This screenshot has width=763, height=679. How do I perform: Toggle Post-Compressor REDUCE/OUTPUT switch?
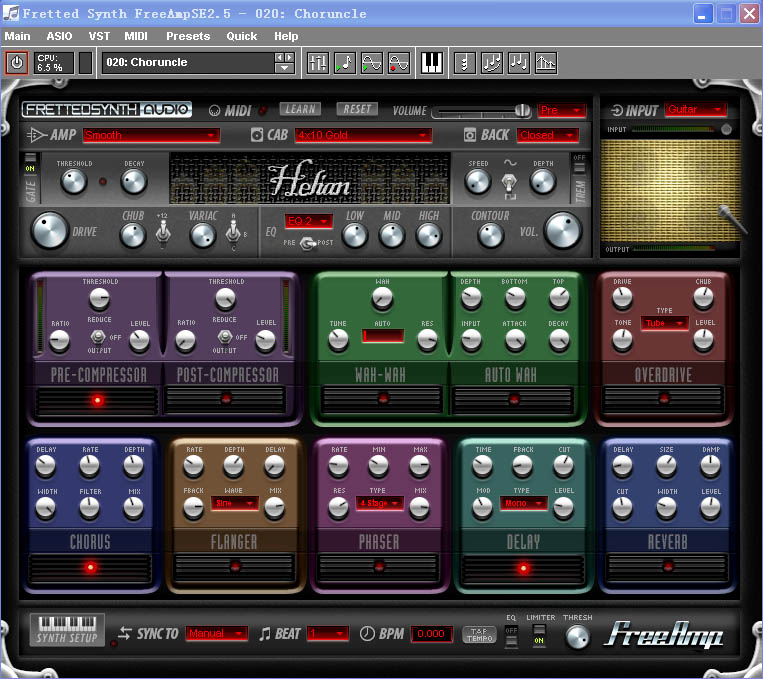click(224, 337)
